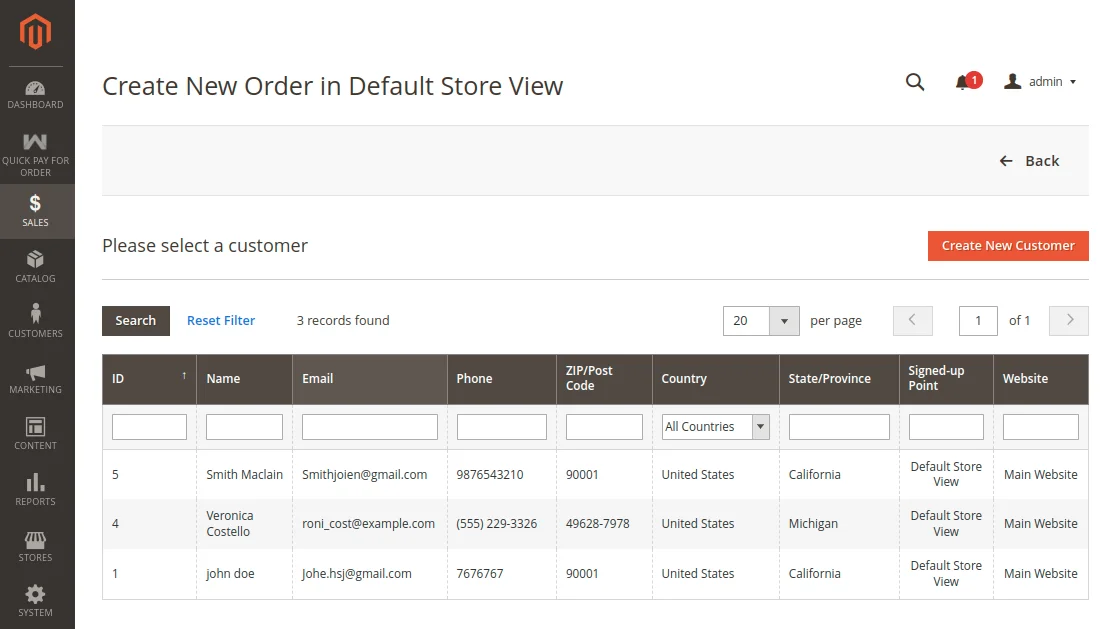Change records per page dropdown
This screenshot has height=629, width=1116.
[760, 320]
